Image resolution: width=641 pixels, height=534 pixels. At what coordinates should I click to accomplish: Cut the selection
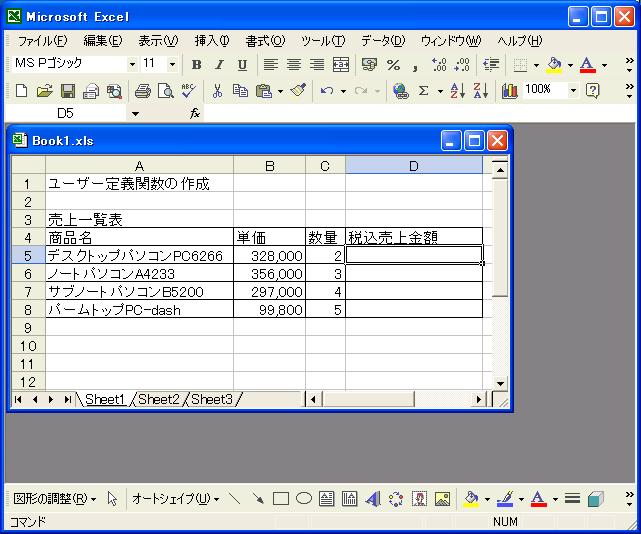217,90
